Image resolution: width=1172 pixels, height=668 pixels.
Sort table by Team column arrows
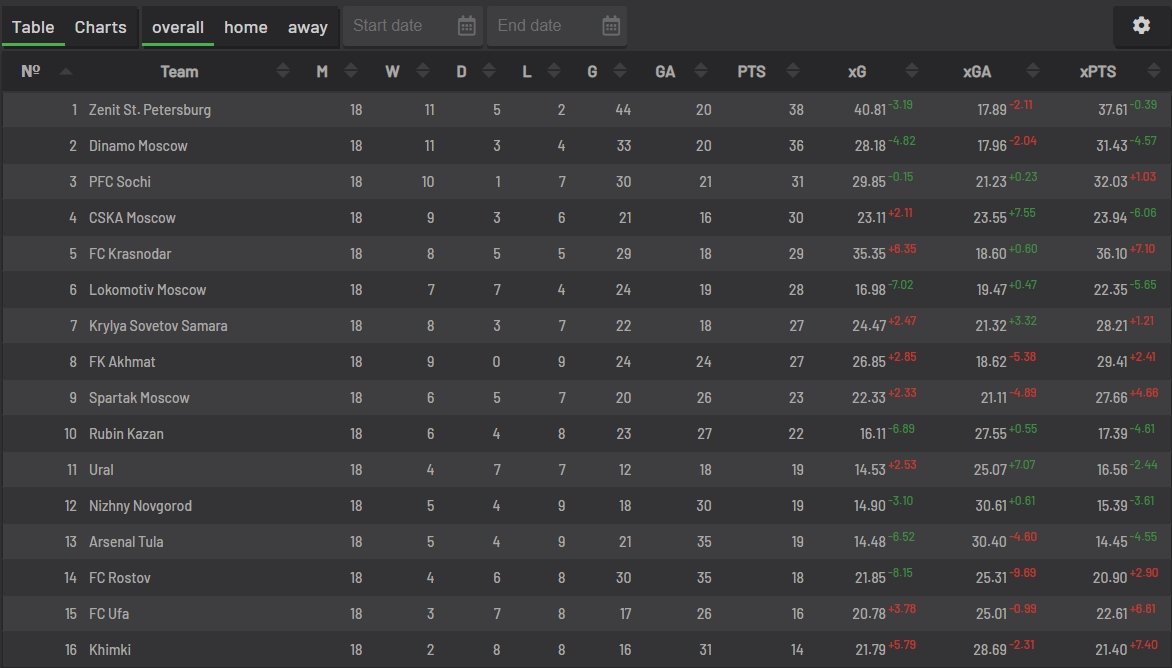283,71
